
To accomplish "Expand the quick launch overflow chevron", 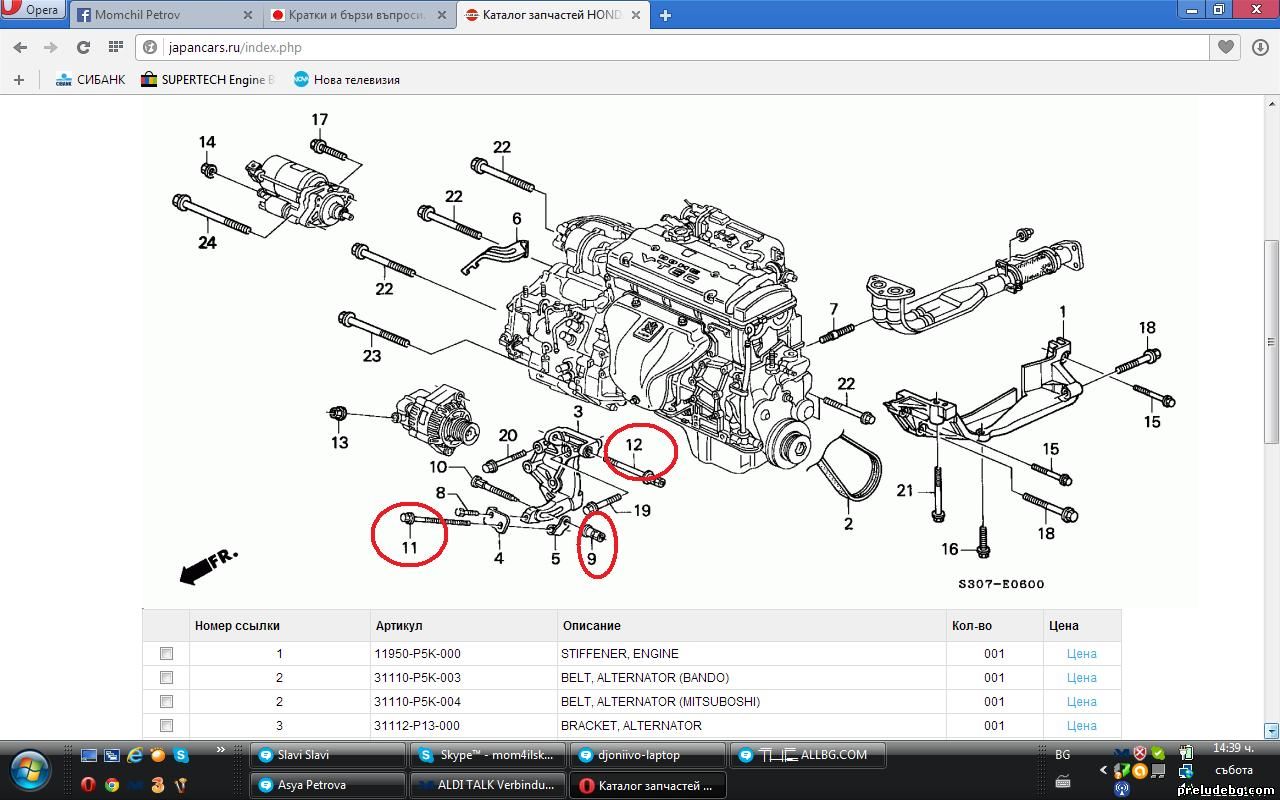I will tap(220, 750).
